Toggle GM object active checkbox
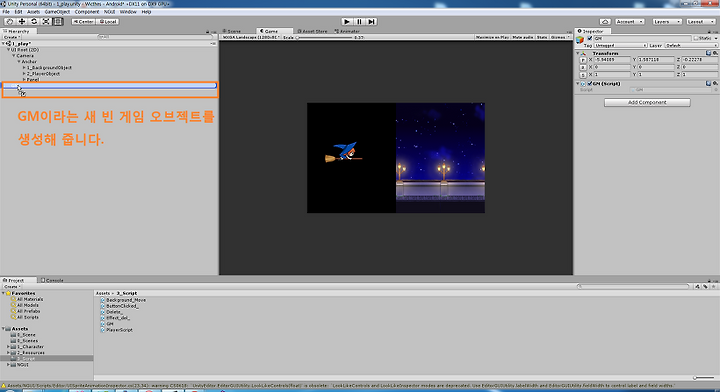The width and height of the screenshot is (720, 392). pos(590,38)
